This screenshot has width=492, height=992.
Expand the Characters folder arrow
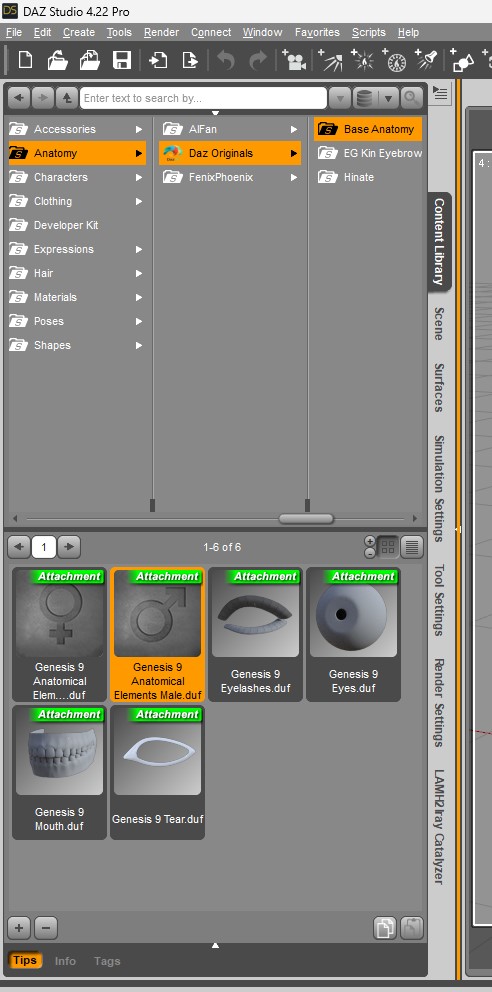[138, 177]
